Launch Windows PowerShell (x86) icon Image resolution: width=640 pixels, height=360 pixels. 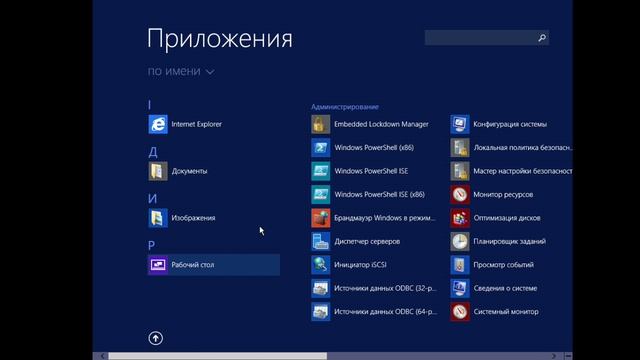pyautogui.click(x=320, y=148)
